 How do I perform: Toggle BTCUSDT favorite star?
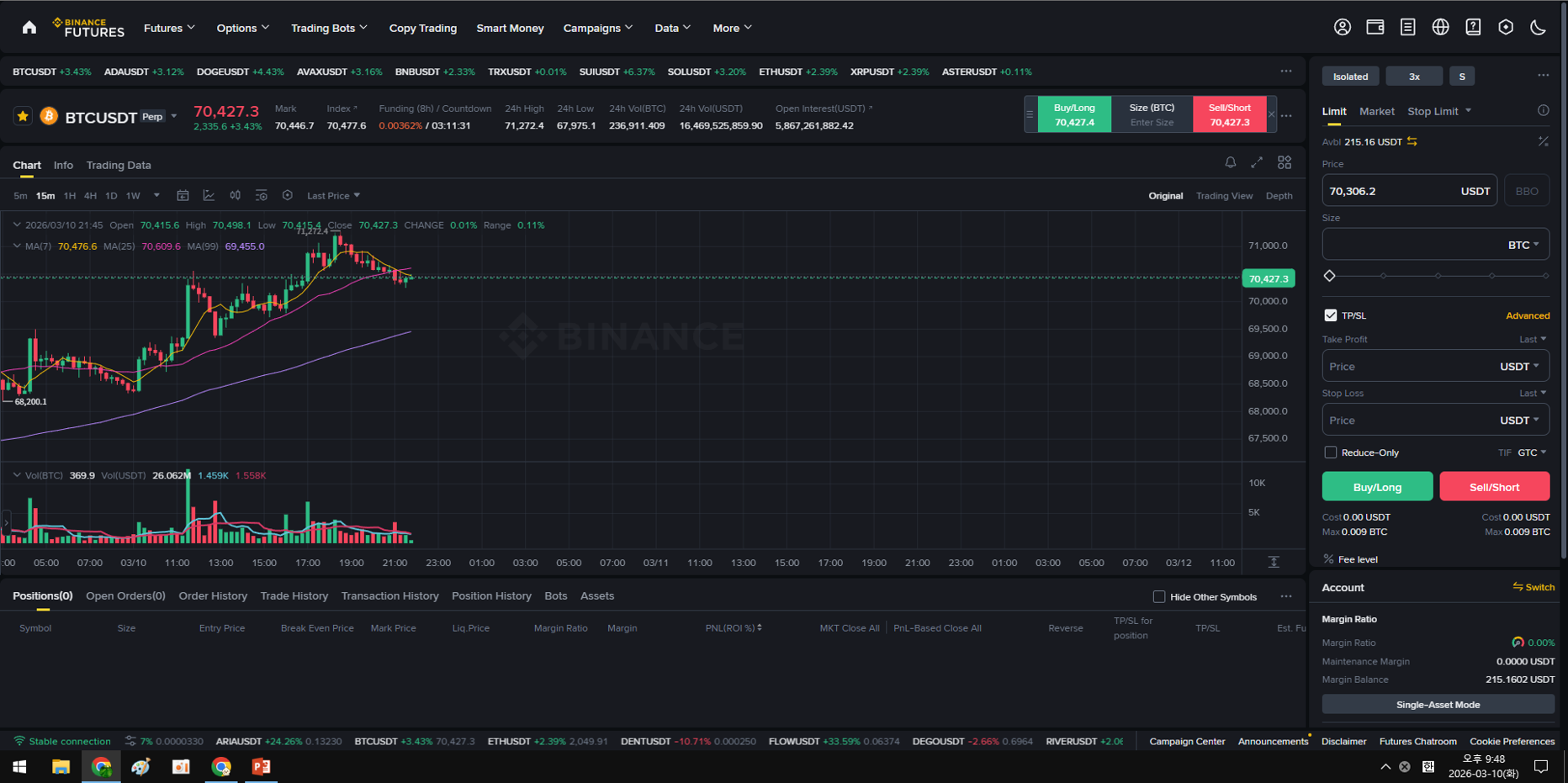[23, 116]
